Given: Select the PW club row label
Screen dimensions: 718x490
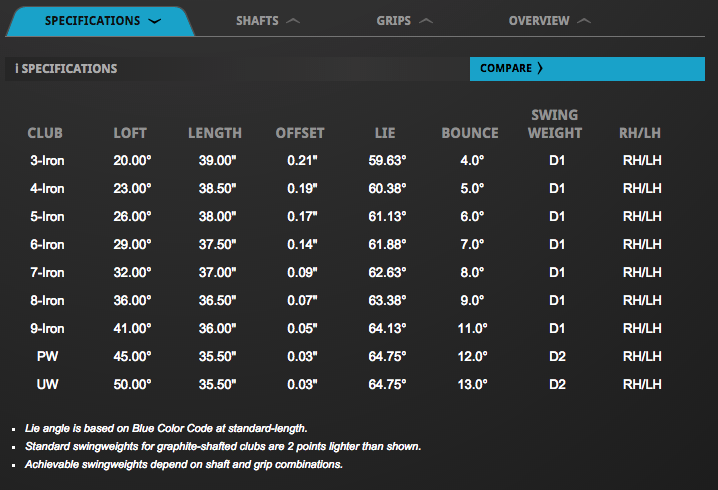Looking at the screenshot, I should click(47, 356).
